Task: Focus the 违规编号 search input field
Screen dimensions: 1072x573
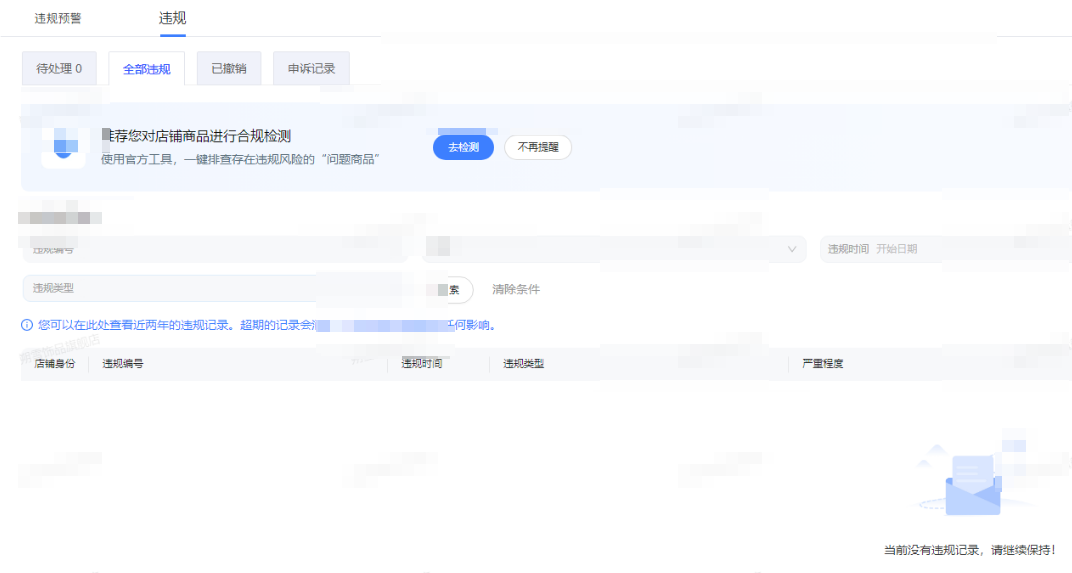Action: pyautogui.click(x=215, y=249)
